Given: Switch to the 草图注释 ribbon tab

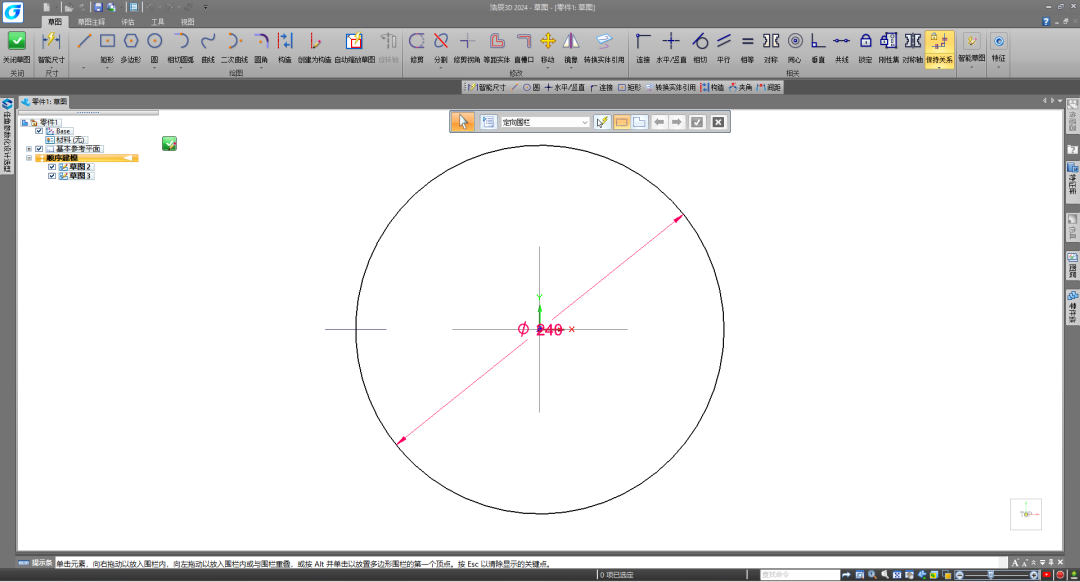Looking at the screenshot, I should click(x=91, y=22).
